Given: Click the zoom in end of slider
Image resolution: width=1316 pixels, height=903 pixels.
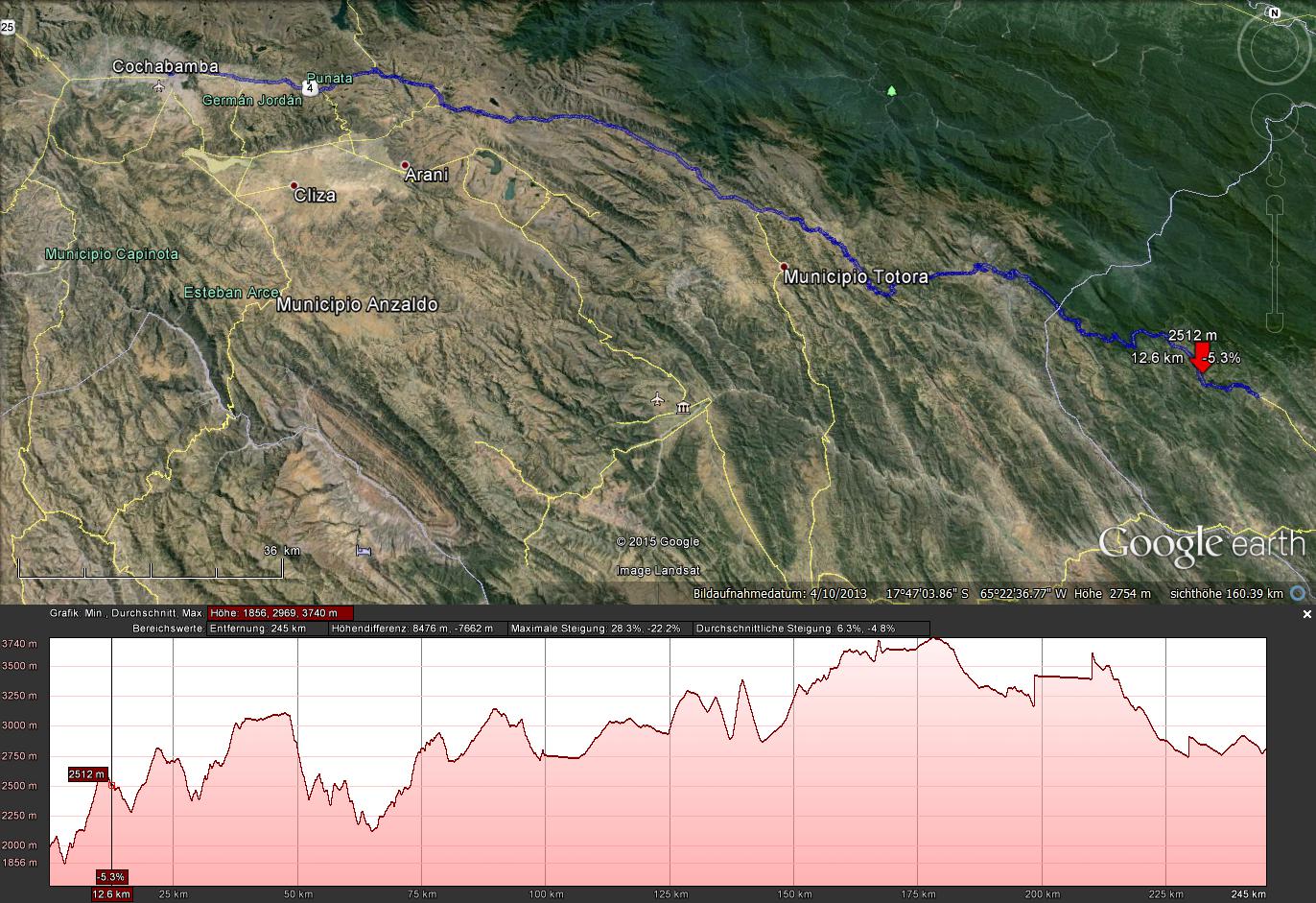Looking at the screenshot, I should click(1275, 205).
